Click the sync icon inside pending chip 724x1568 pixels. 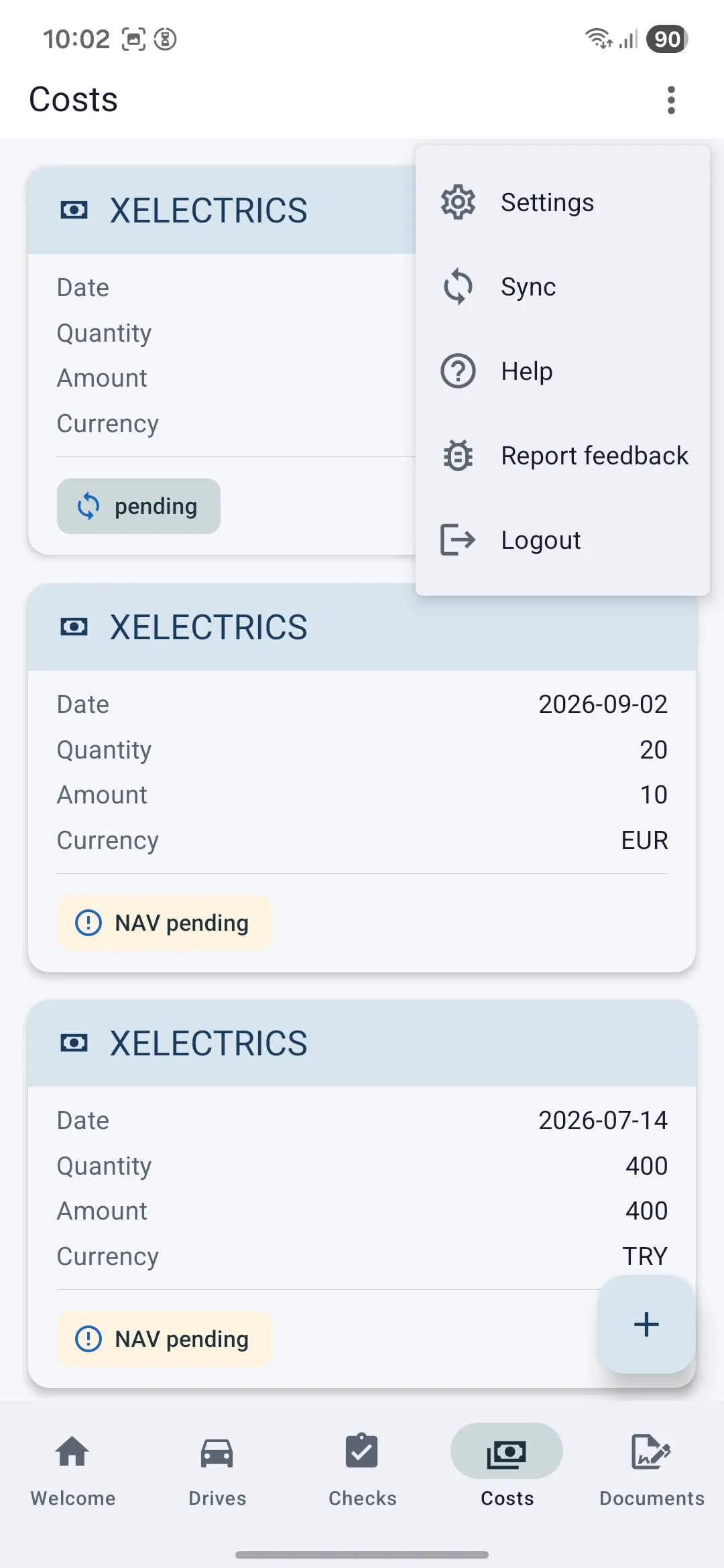tap(88, 507)
